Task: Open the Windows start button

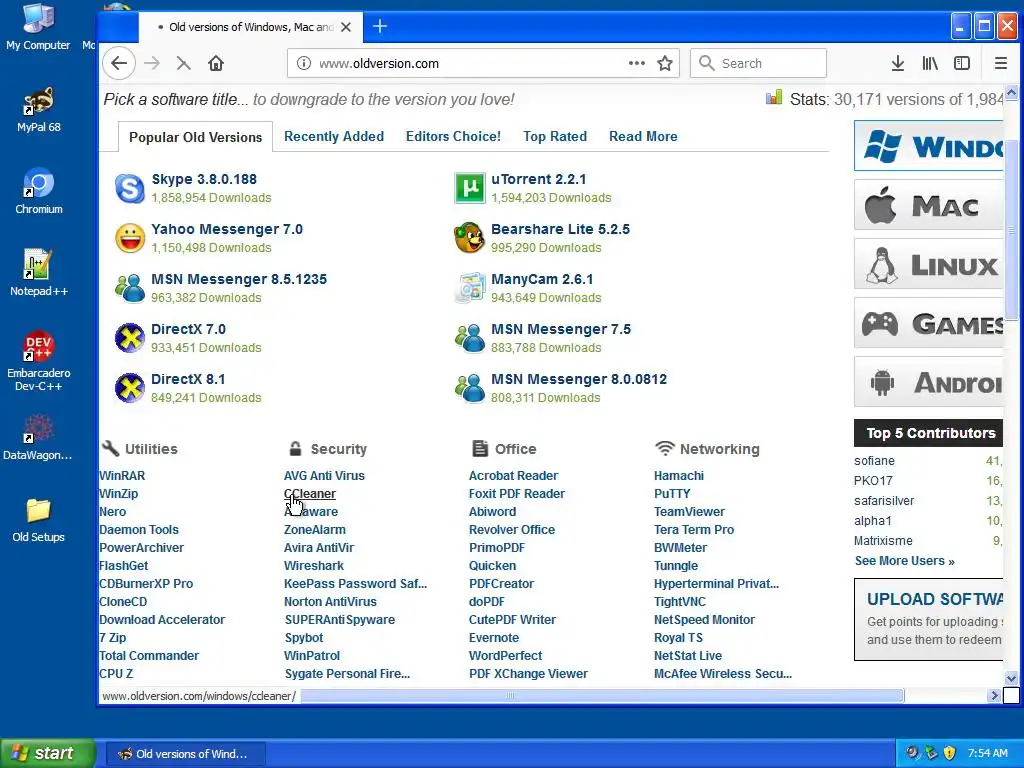Action: point(48,753)
